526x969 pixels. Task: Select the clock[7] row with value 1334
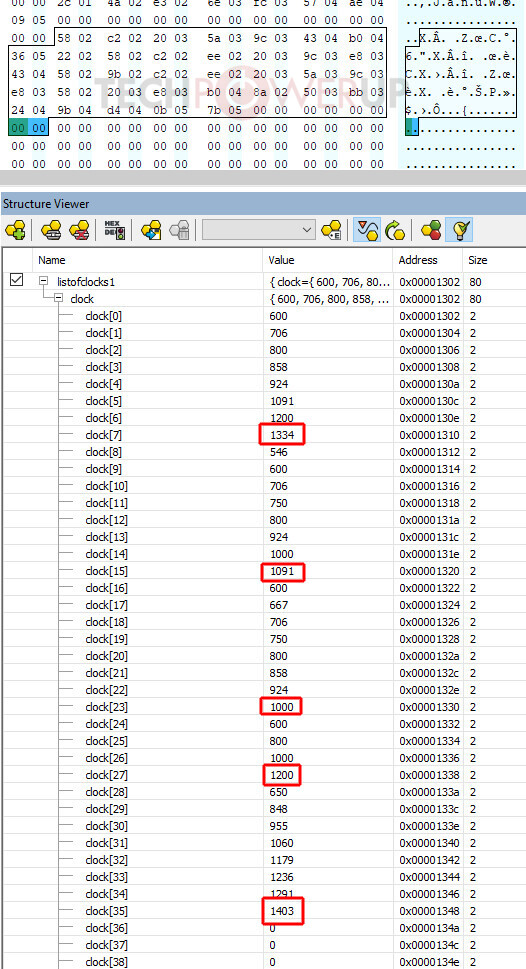pyautogui.click(x=263, y=435)
